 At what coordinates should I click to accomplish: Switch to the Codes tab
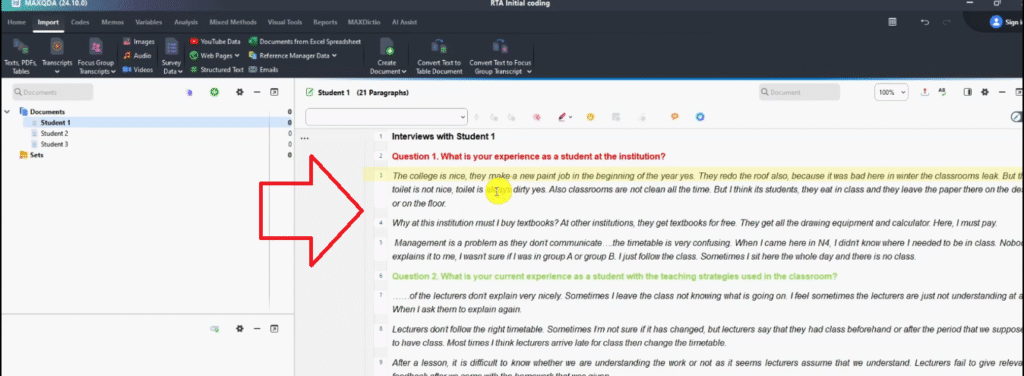click(x=80, y=22)
